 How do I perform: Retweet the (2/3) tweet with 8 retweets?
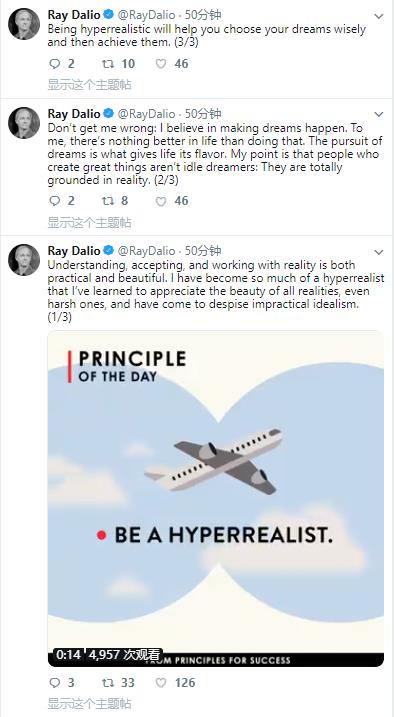[108, 201]
